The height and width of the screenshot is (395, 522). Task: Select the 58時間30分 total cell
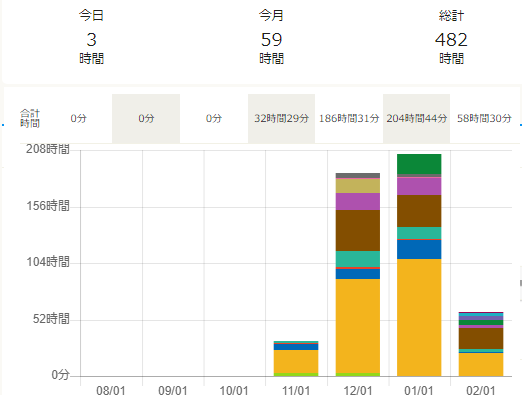(x=484, y=118)
